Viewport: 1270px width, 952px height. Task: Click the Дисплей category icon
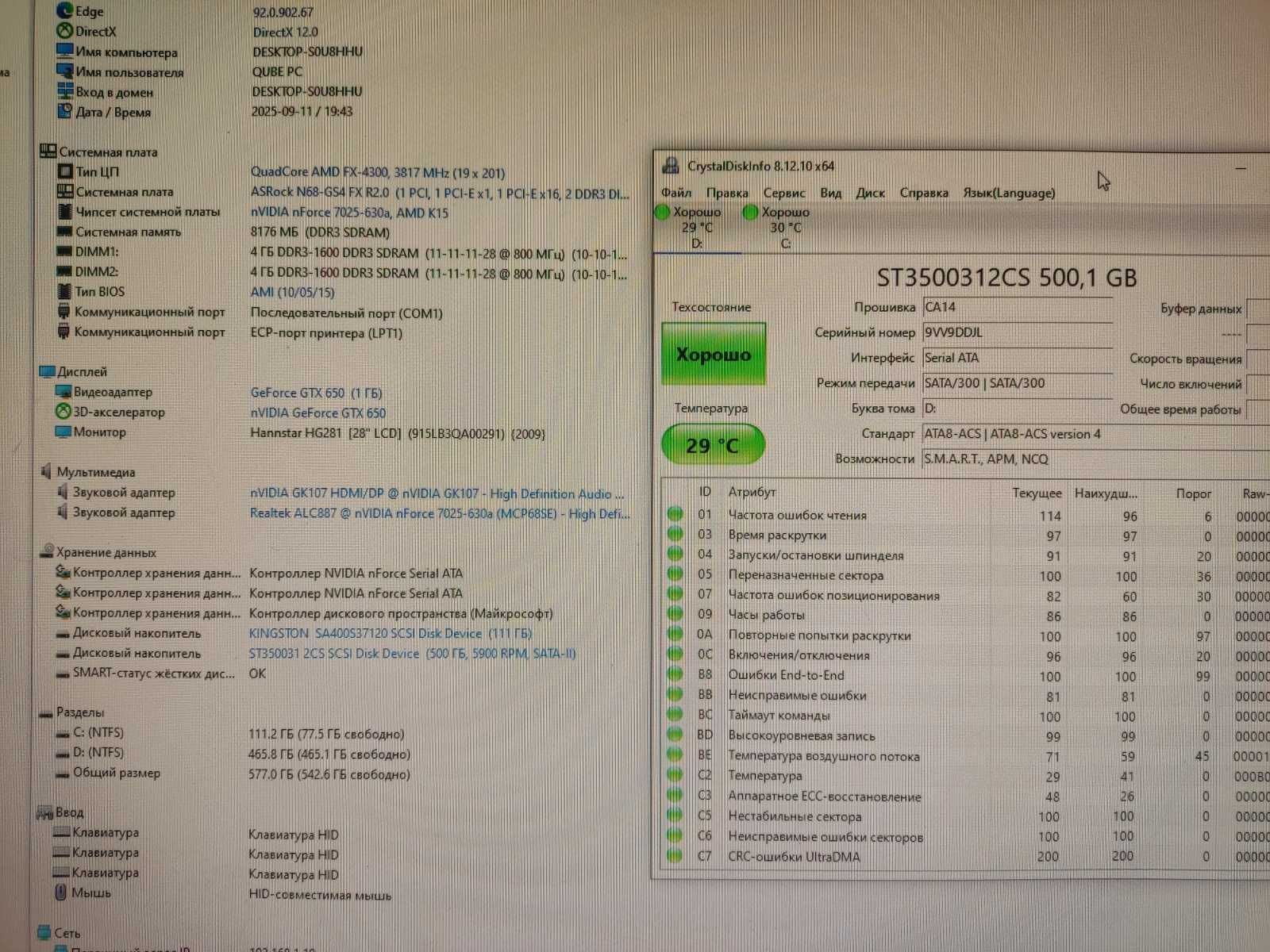tap(47, 371)
